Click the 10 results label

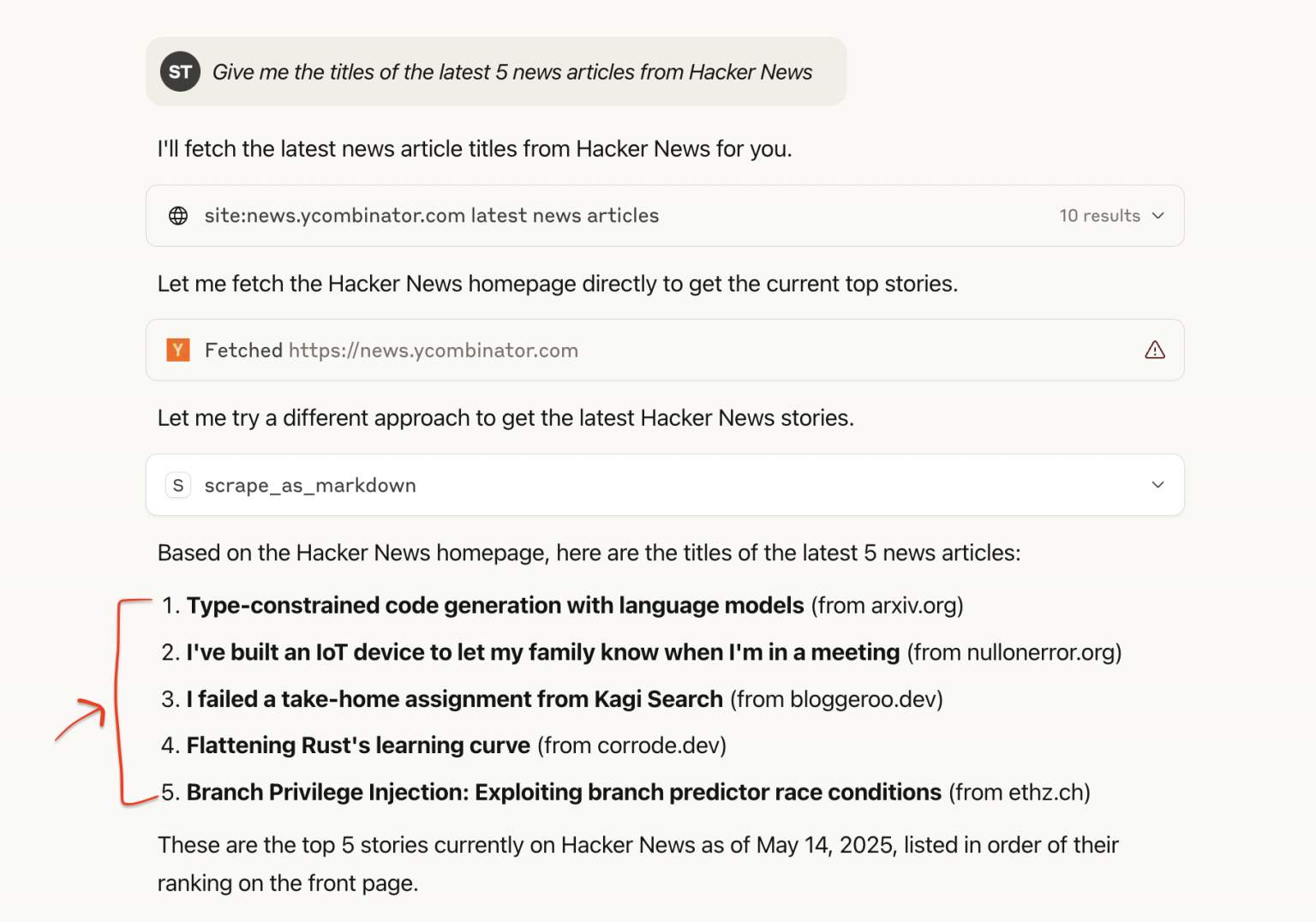click(x=1100, y=216)
